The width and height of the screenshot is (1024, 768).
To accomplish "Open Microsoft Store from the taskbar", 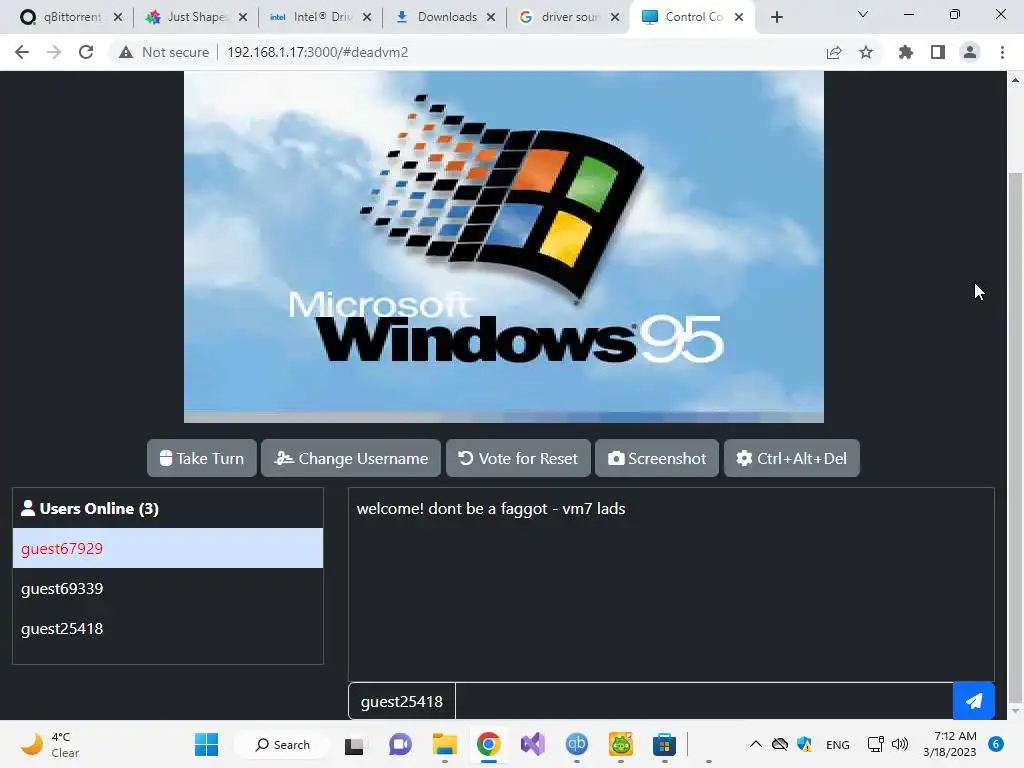I will [x=664, y=744].
